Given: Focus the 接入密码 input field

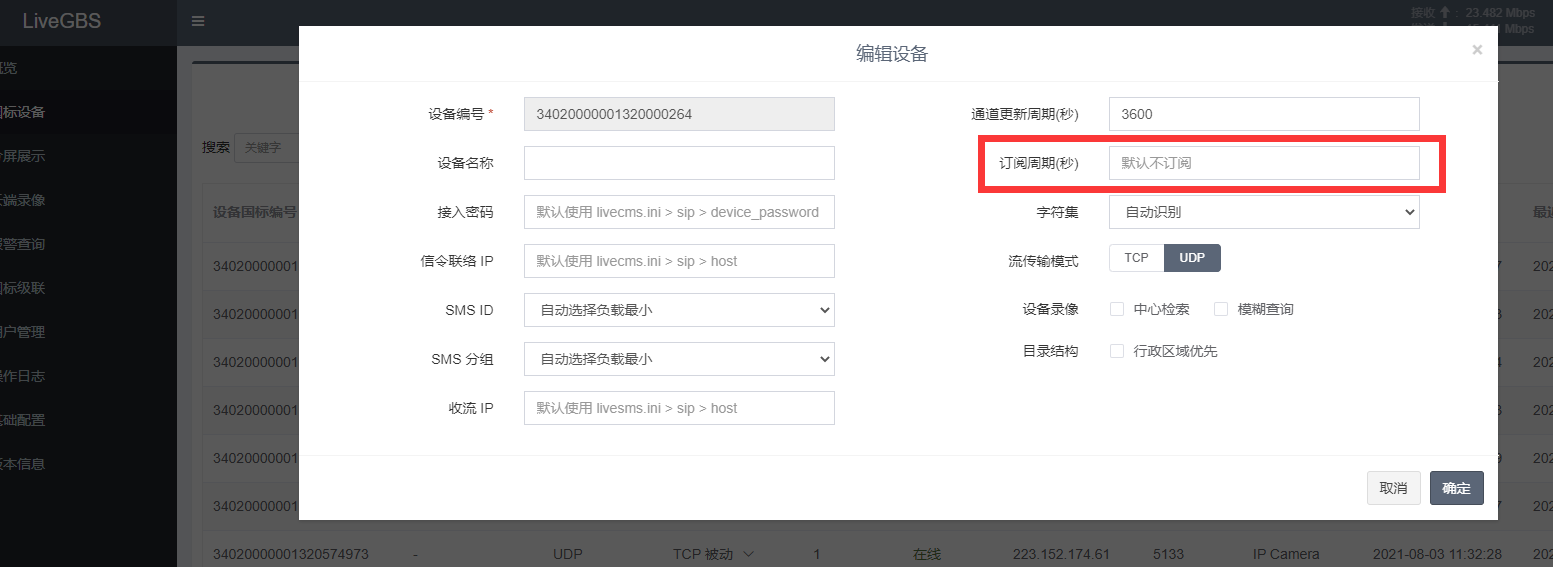Looking at the screenshot, I should tap(679, 212).
